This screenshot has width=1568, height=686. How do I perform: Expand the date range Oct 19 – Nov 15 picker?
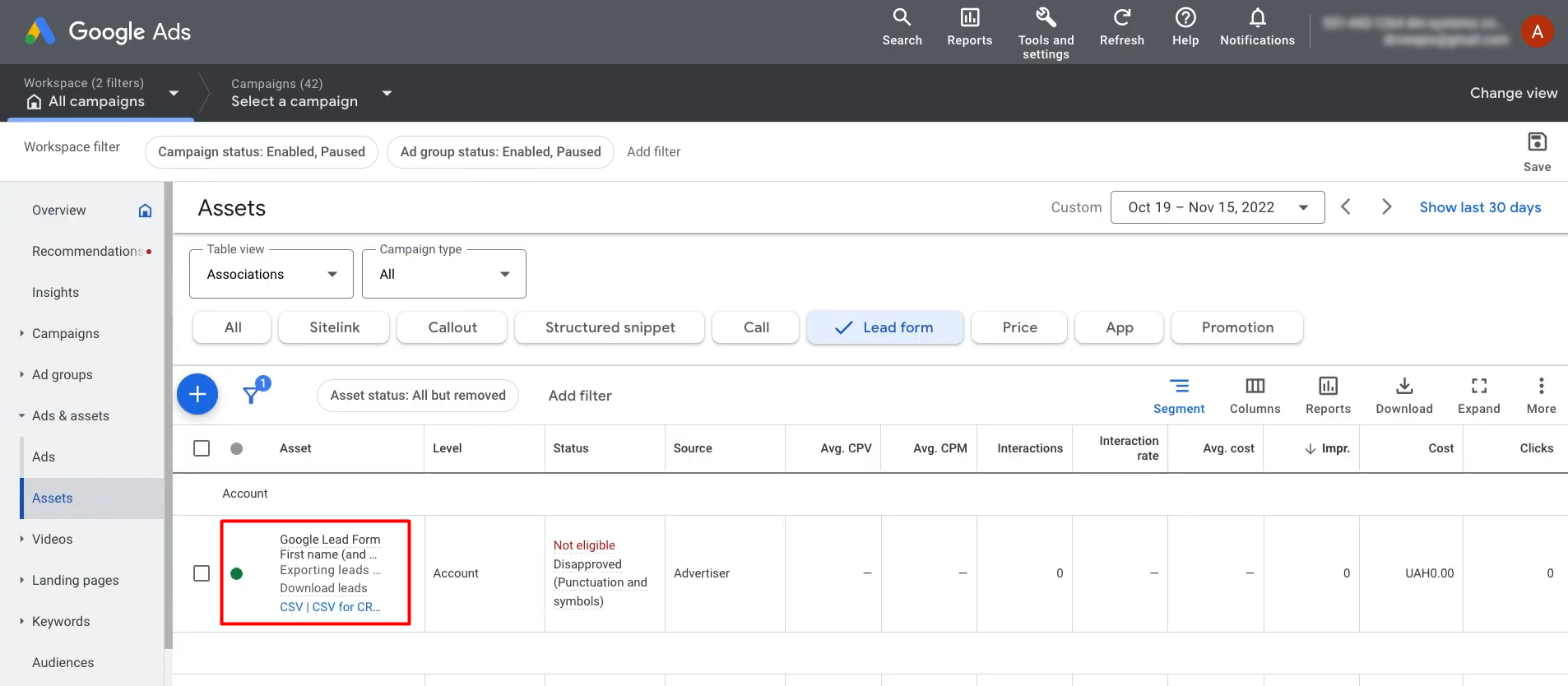point(1217,207)
